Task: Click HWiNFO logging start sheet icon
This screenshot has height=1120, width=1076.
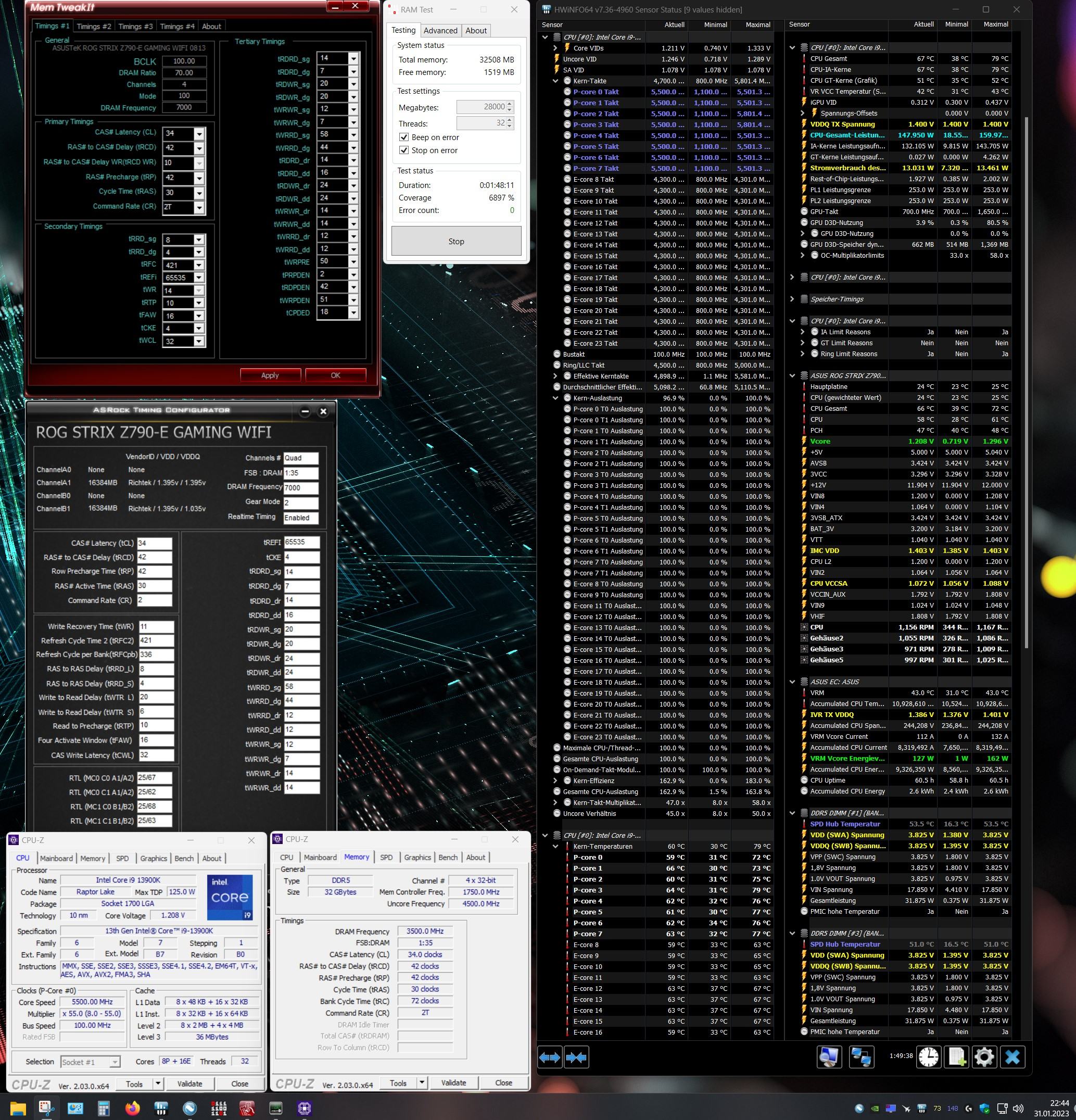Action: tap(957, 1057)
